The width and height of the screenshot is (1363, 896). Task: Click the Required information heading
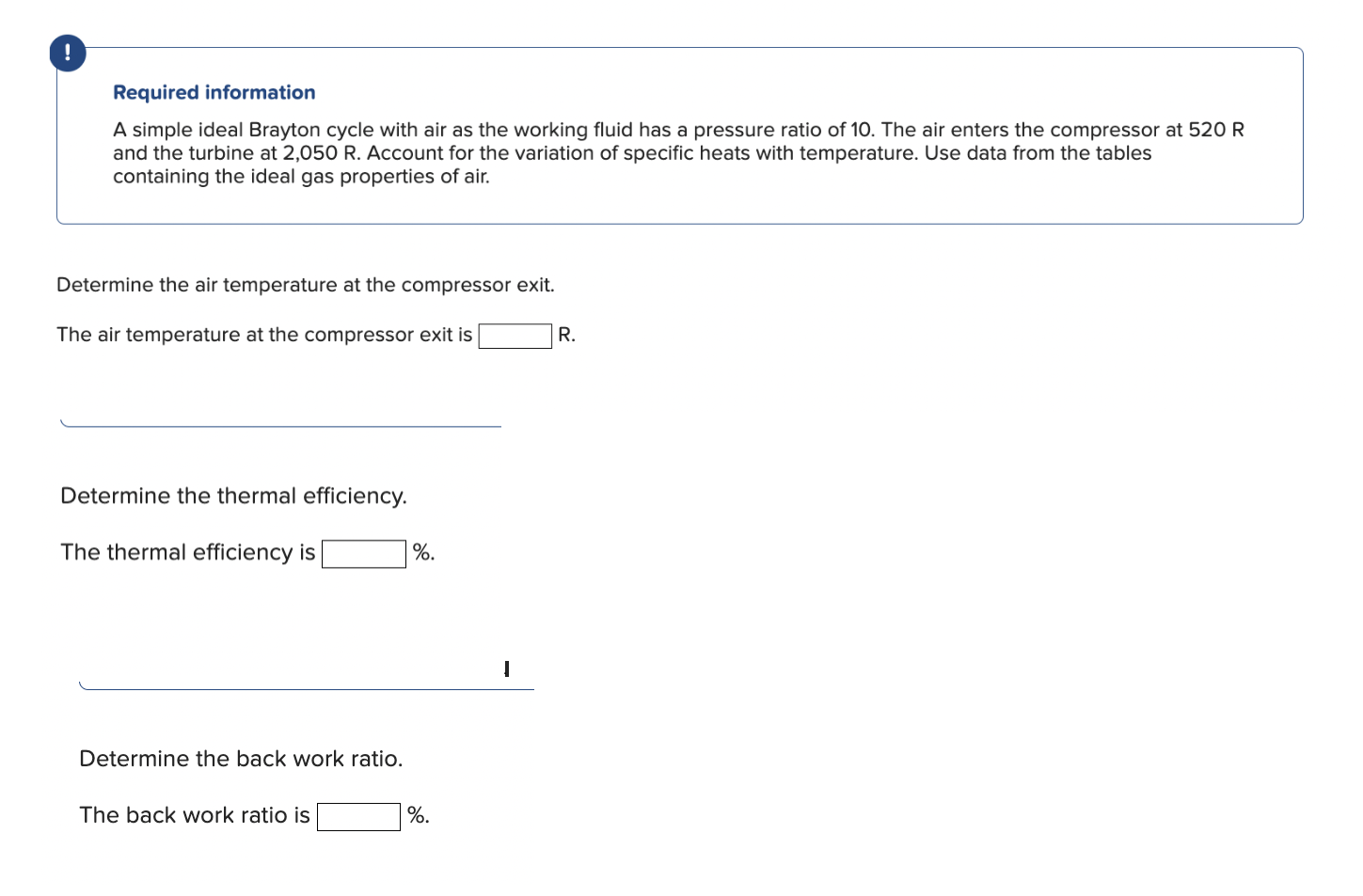pyautogui.click(x=213, y=92)
